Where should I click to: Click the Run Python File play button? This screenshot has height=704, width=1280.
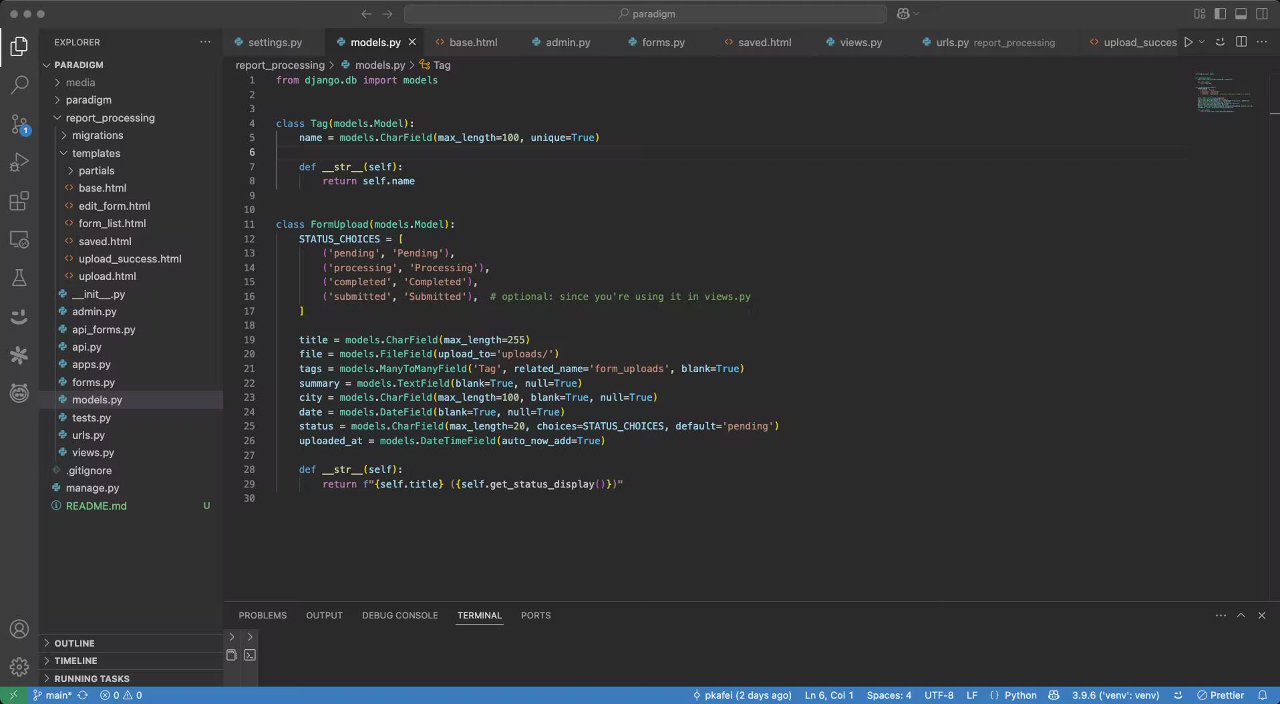1188,42
